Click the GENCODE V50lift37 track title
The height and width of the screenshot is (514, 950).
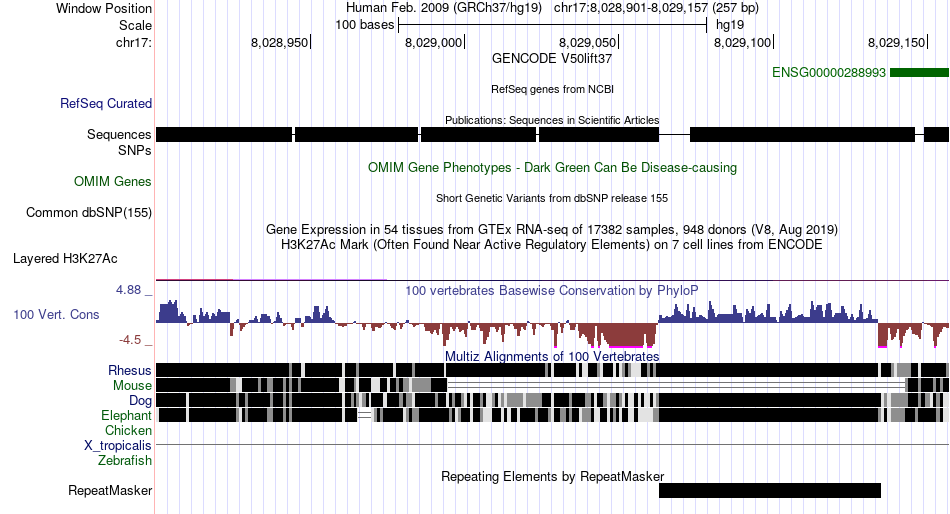pyautogui.click(x=552, y=59)
